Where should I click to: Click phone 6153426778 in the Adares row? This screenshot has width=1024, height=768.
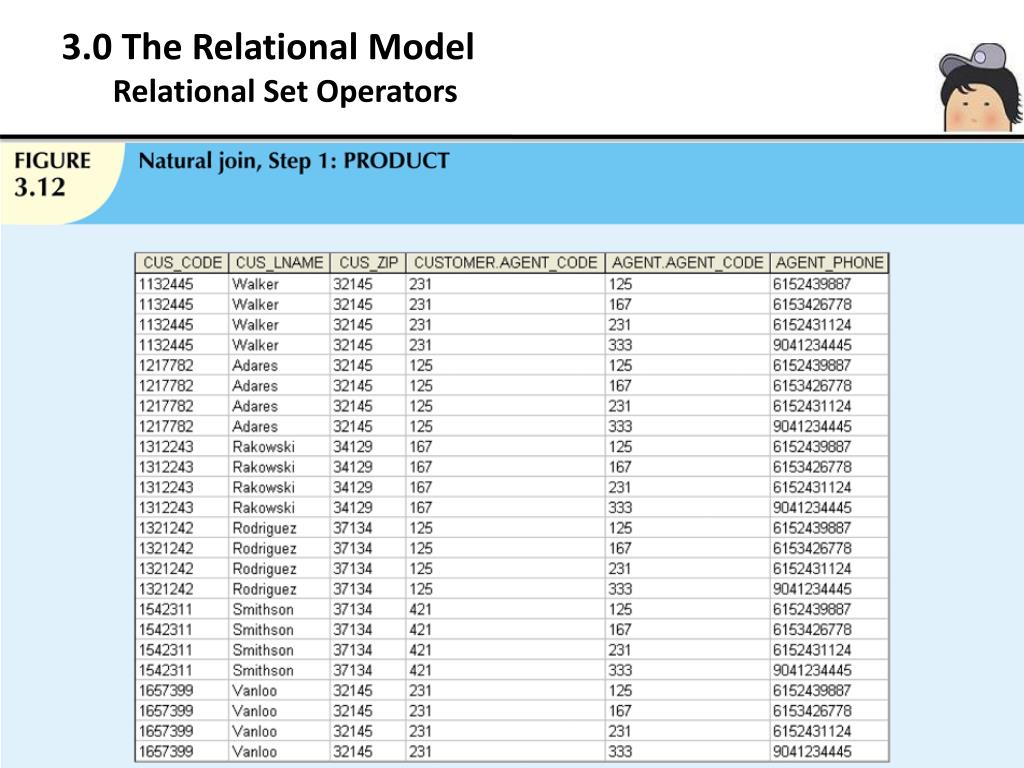tap(812, 386)
